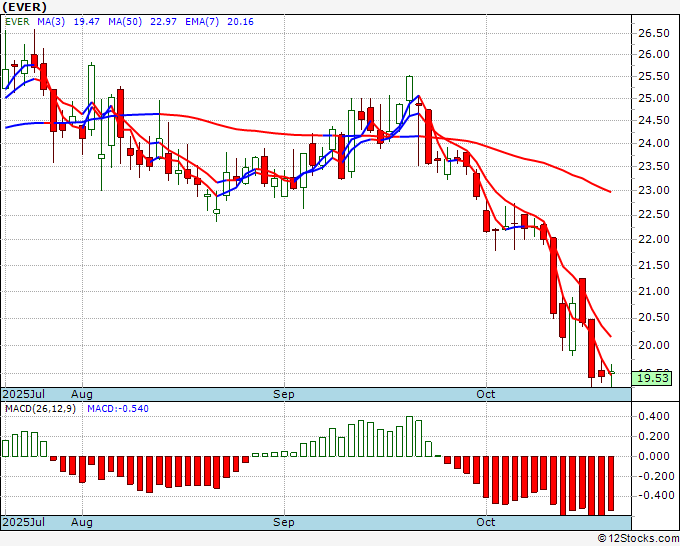The height and width of the screenshot is (546, 680).
Task: Select the green EVER legend label
Action: pos(17,22)
